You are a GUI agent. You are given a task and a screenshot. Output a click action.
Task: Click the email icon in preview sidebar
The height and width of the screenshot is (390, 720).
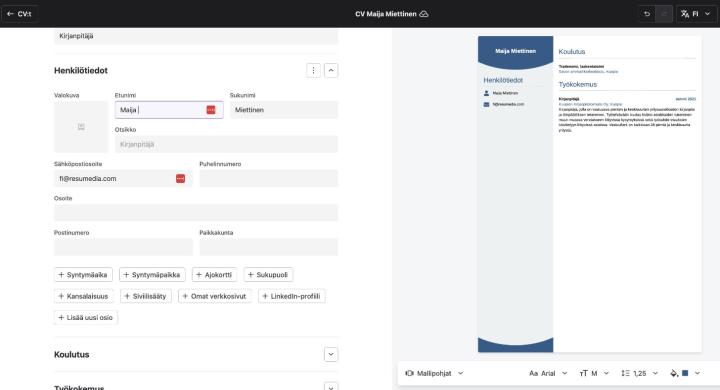tap(486, 104)
